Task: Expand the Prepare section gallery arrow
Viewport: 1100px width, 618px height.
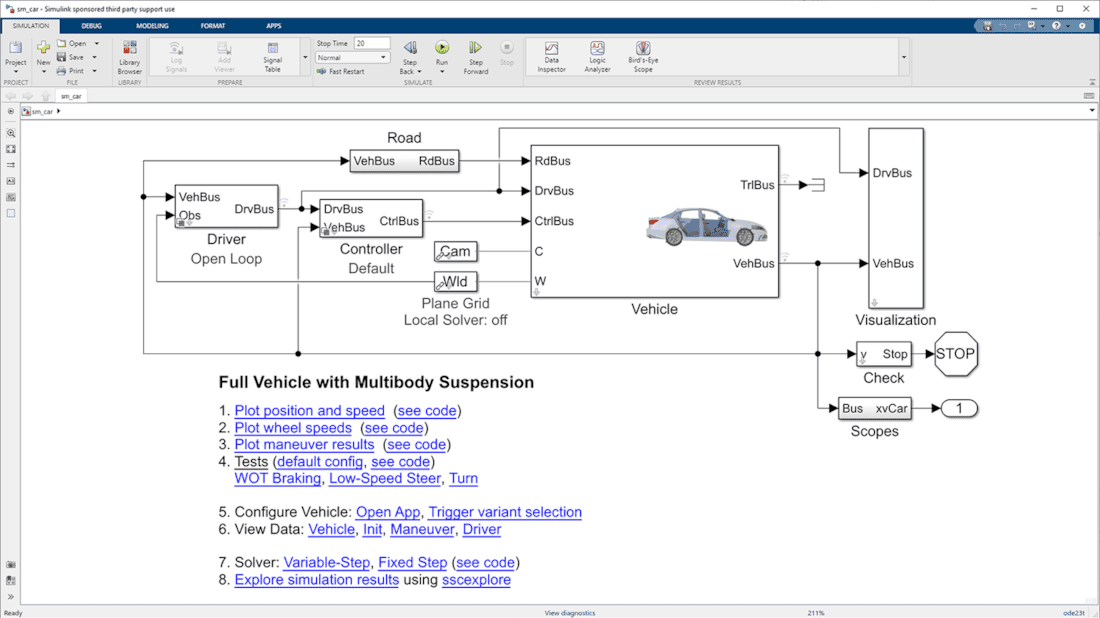Action: (305, 58)
